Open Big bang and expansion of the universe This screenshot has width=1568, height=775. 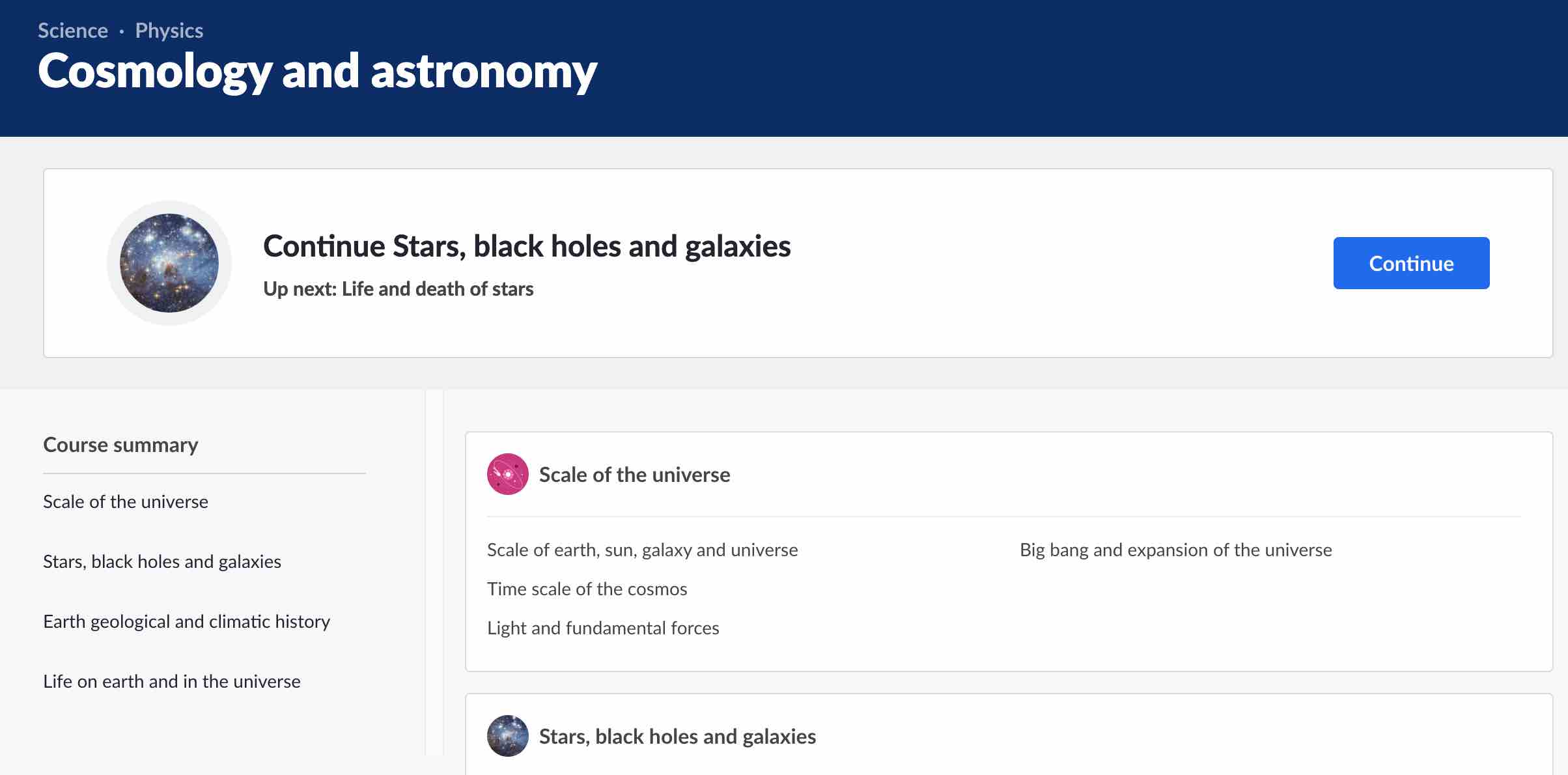1175,550
